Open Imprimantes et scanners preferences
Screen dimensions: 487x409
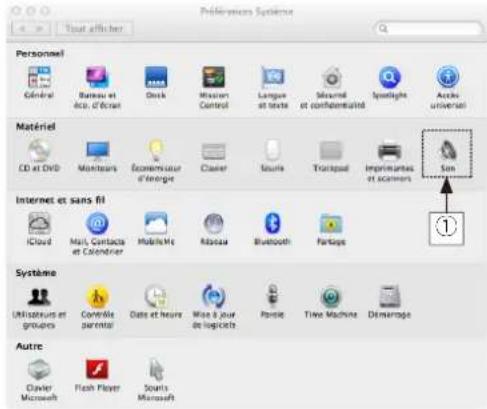tap(389, 160)
